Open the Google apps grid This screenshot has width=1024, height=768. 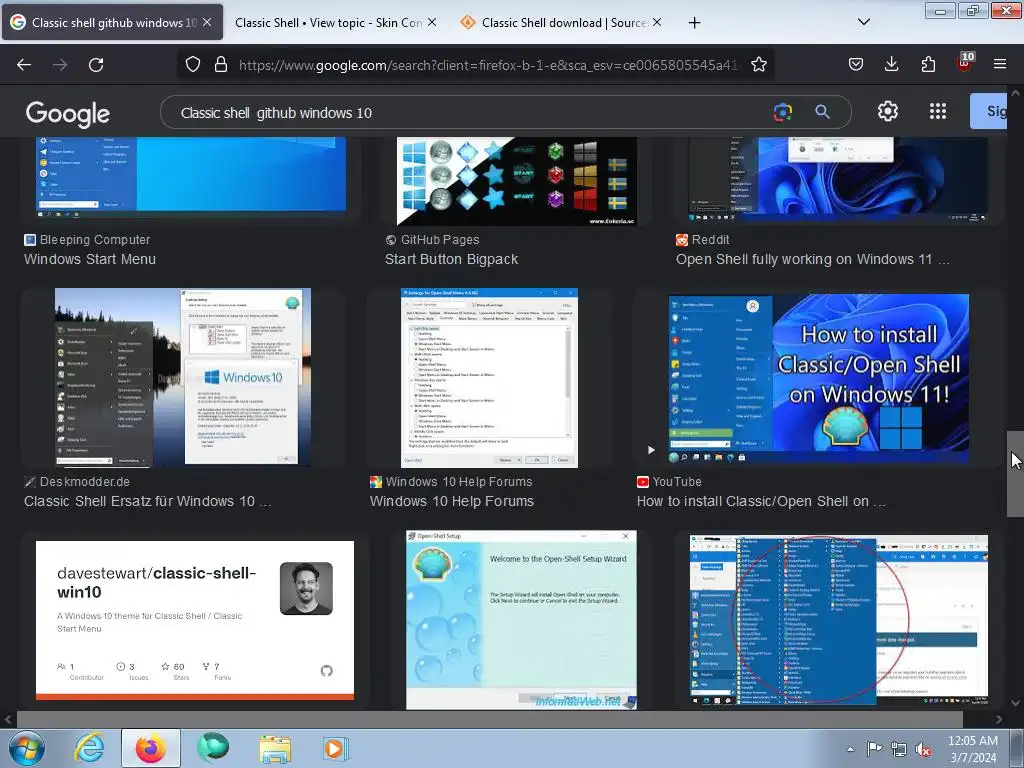(x=938, y=112)
